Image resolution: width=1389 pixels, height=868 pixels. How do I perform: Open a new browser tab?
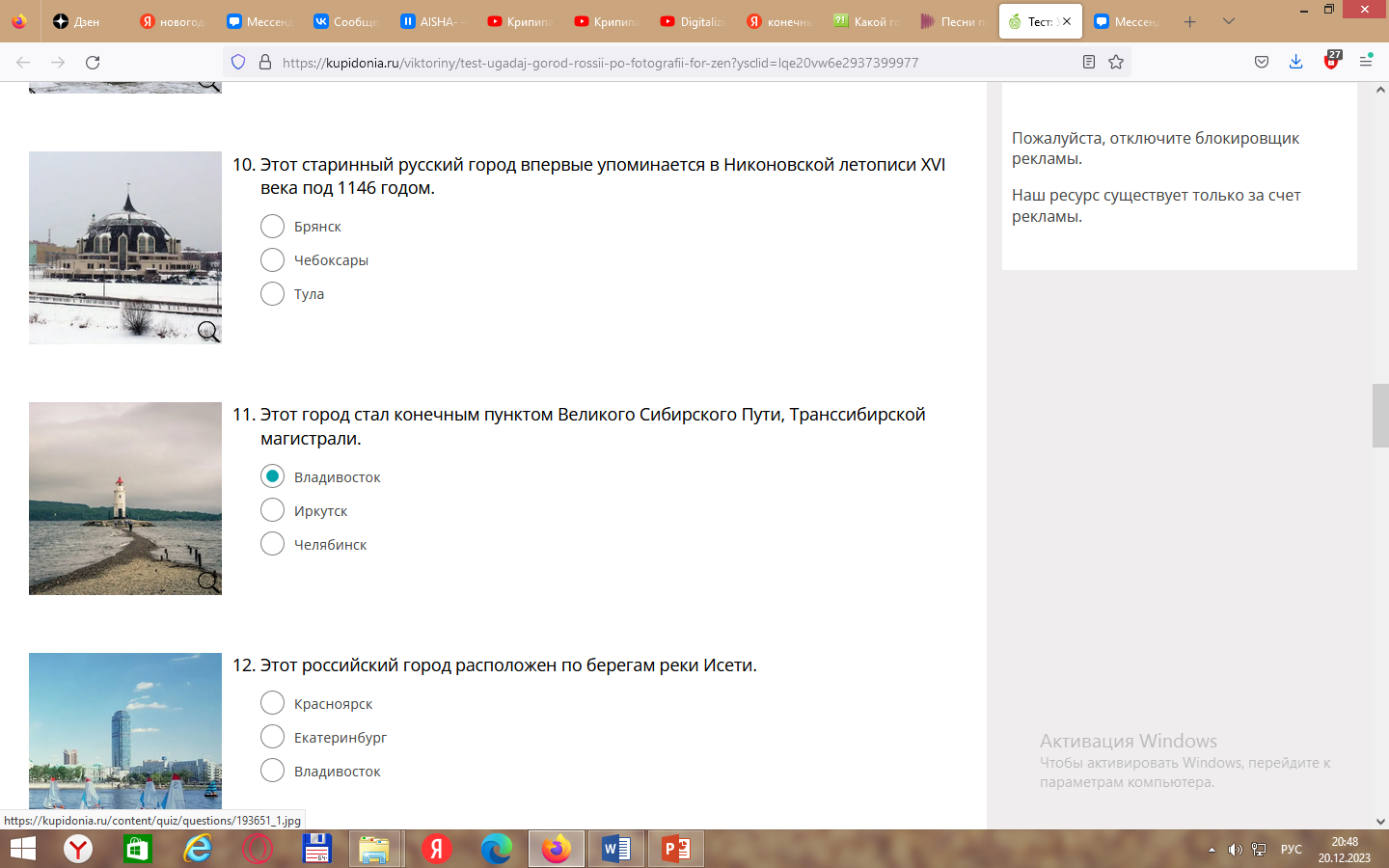(1189, 21)
